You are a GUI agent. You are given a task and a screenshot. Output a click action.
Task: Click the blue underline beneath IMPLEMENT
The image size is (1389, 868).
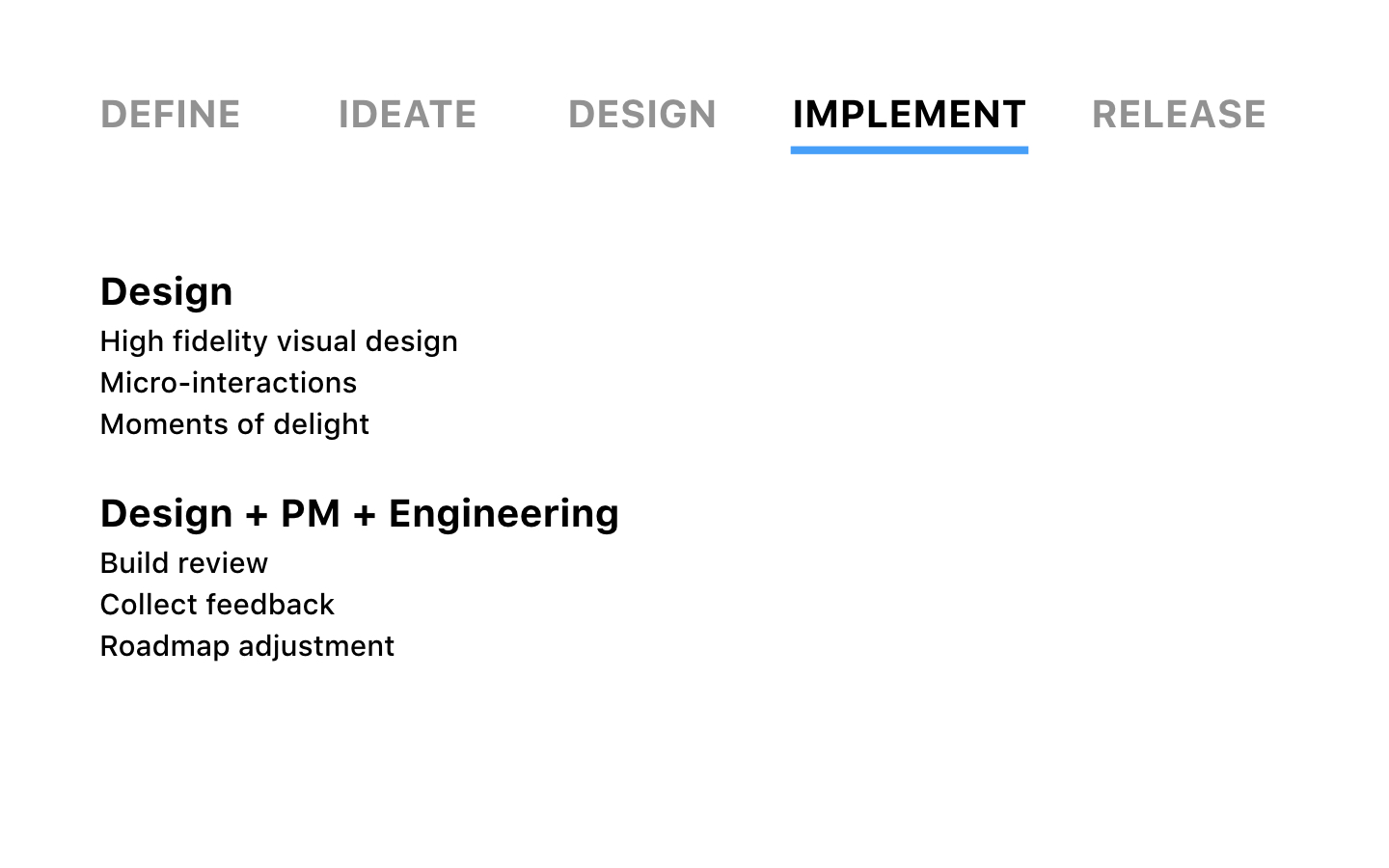(909, 150)
